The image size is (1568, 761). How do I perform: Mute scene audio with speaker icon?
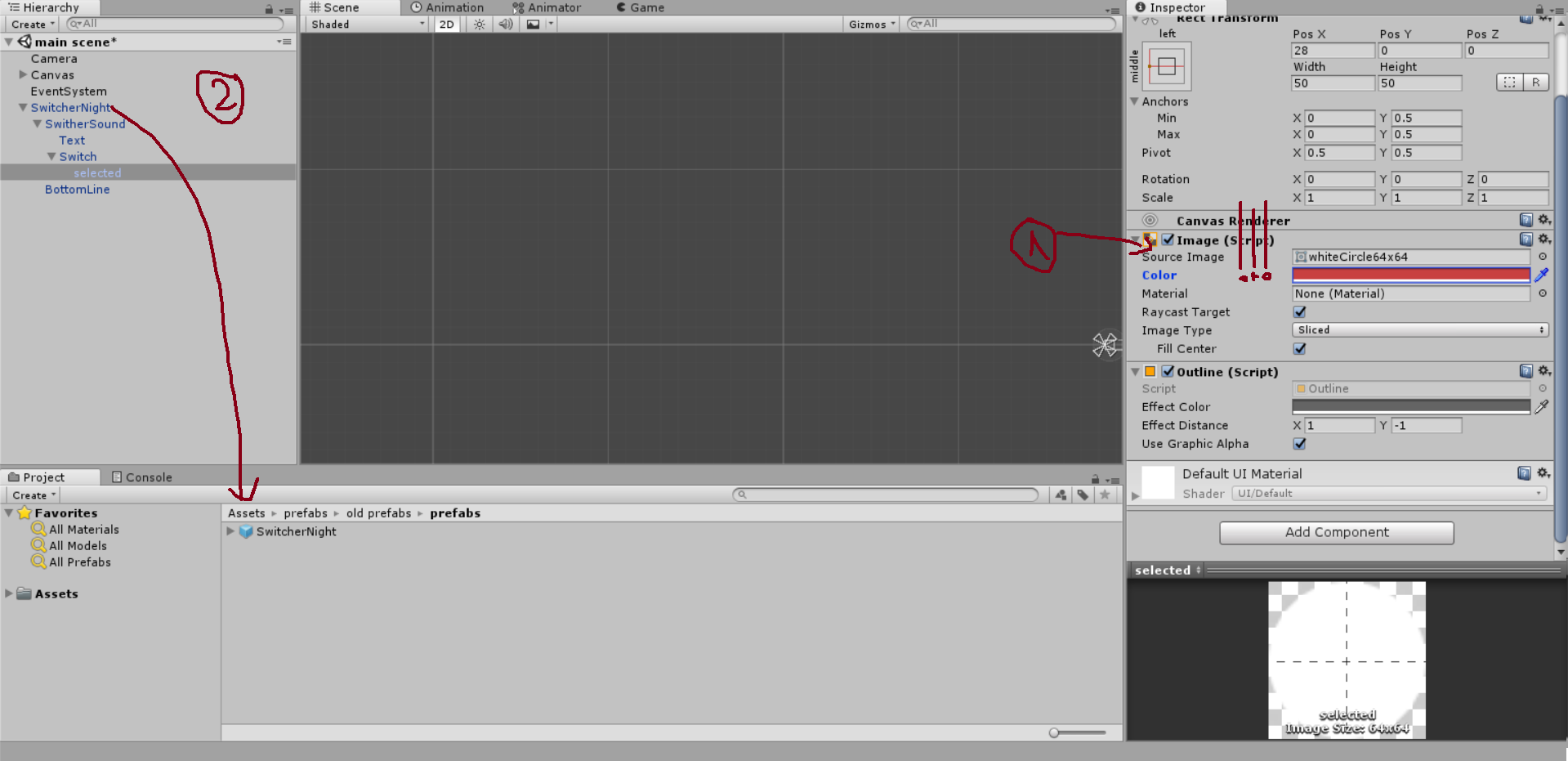505,24
